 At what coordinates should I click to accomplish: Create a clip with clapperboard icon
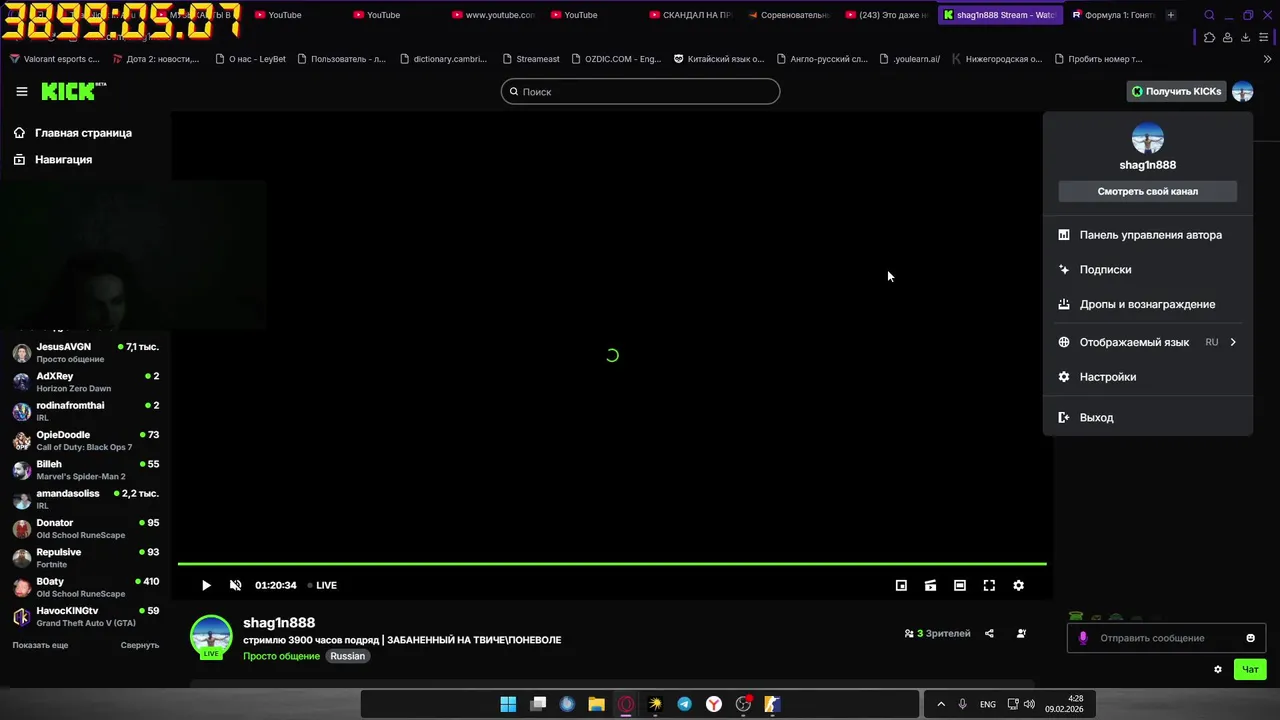pyautogui.click(x=930, y=585)
